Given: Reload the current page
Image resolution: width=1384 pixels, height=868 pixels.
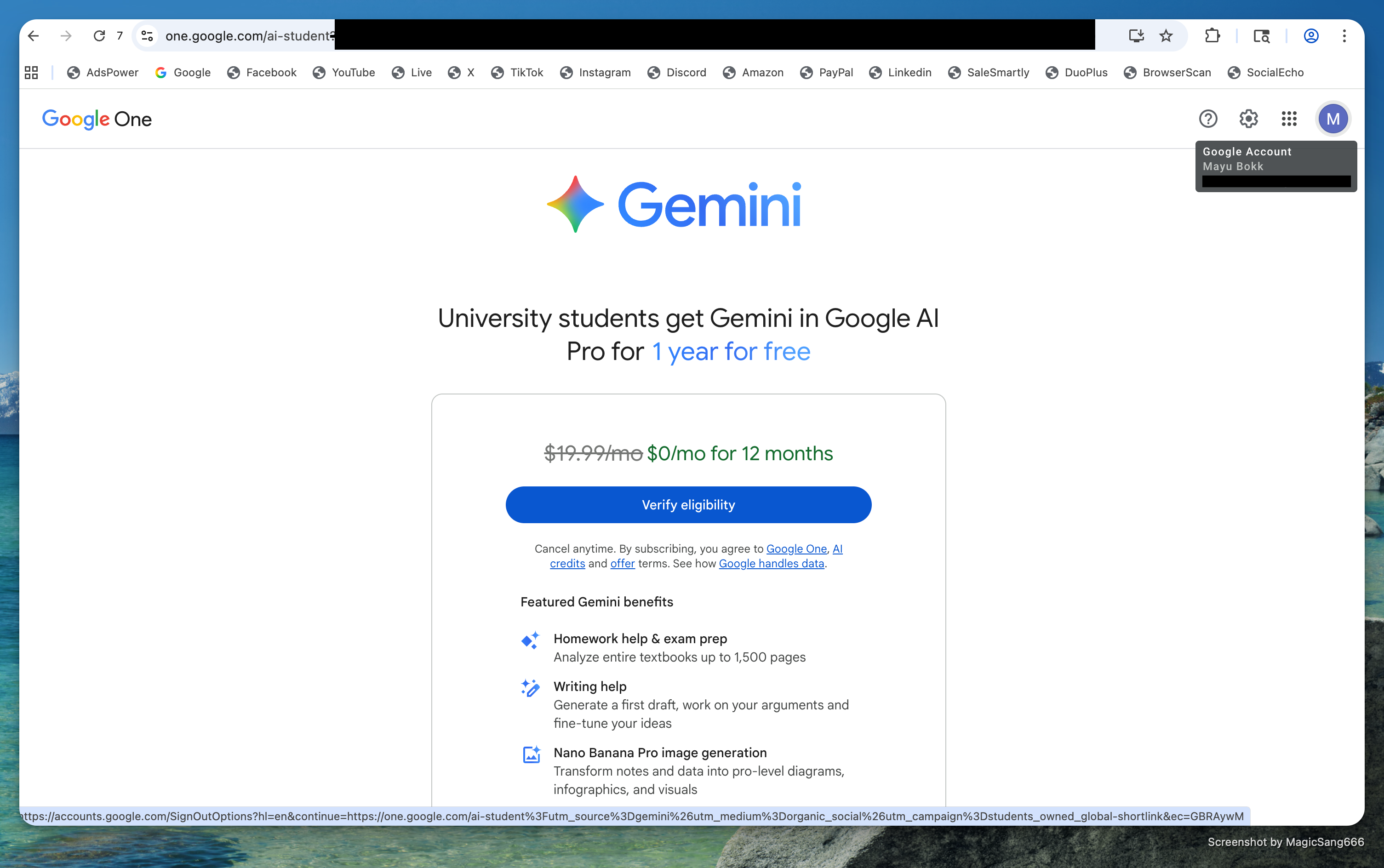Looking at the screenshot, I should (99, 35).
